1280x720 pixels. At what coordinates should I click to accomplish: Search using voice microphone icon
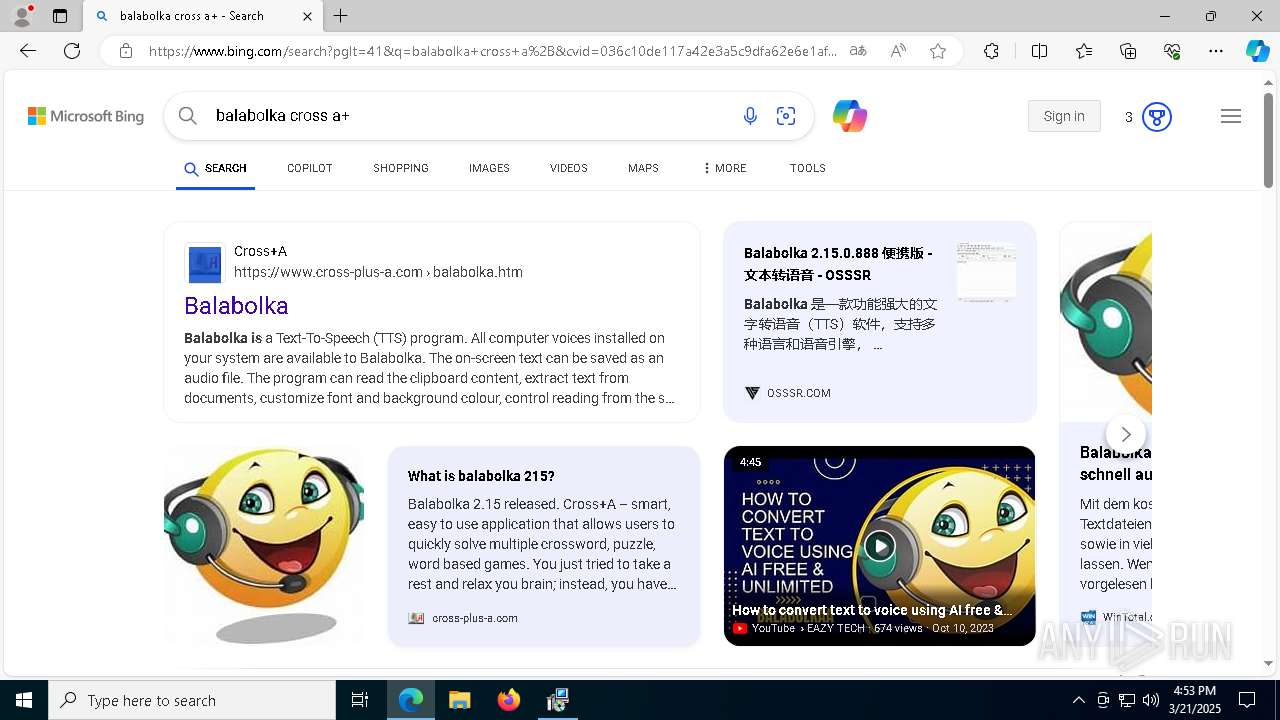[x=750, y=116]
